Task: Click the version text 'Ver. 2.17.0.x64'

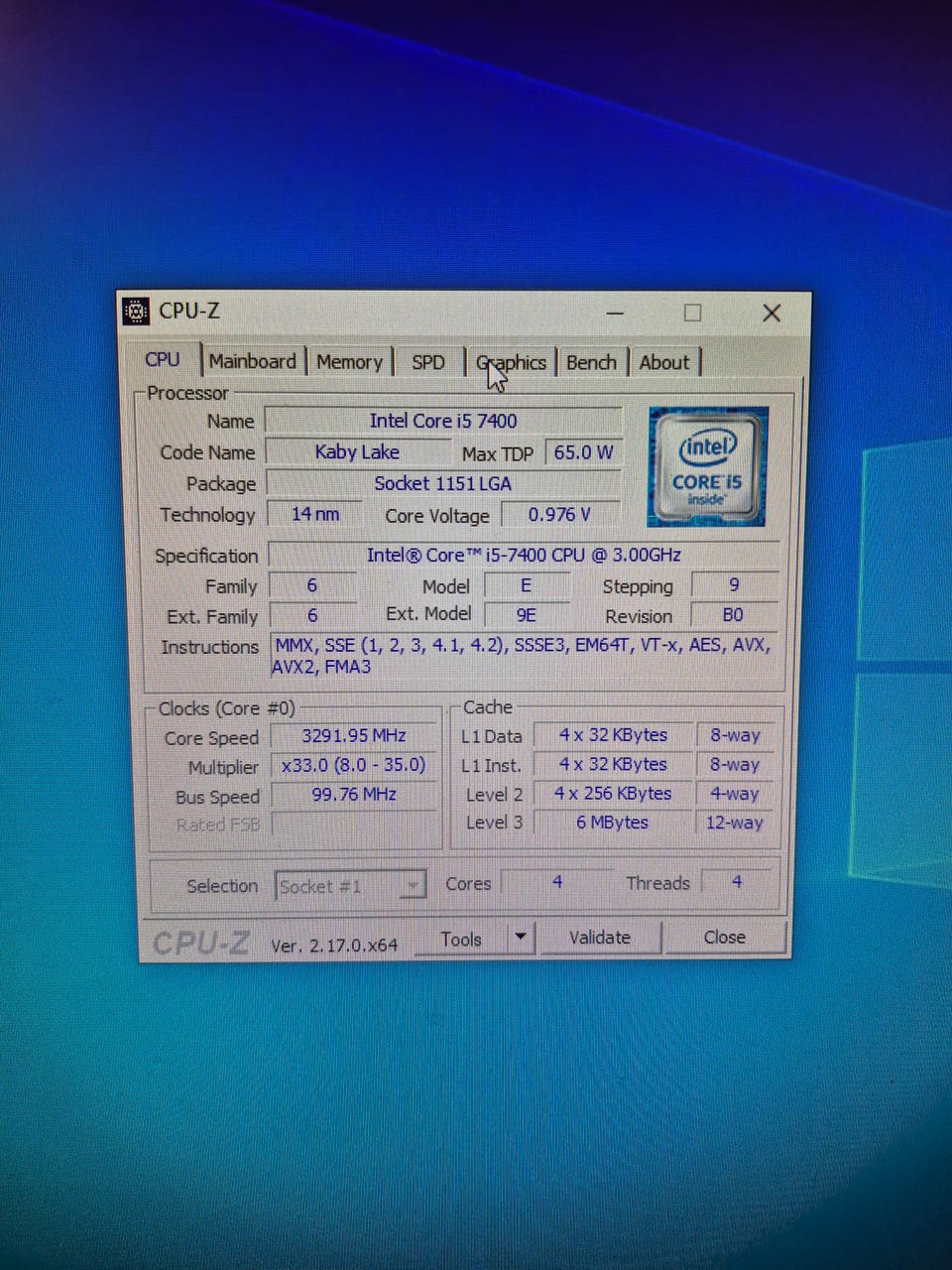Action: point(334,946)
